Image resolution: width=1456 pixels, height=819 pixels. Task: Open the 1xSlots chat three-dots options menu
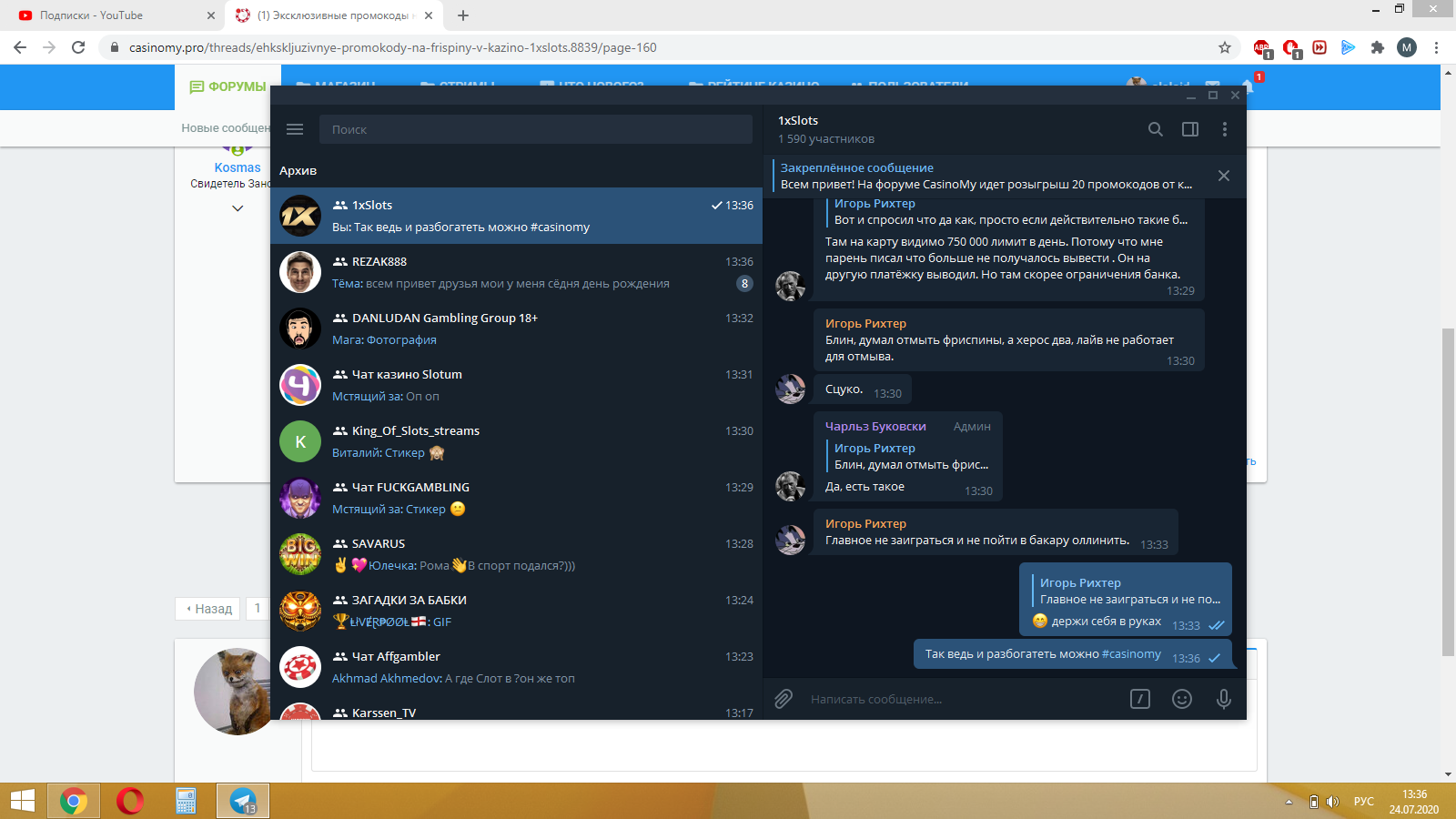click(x=1225, y=129)
